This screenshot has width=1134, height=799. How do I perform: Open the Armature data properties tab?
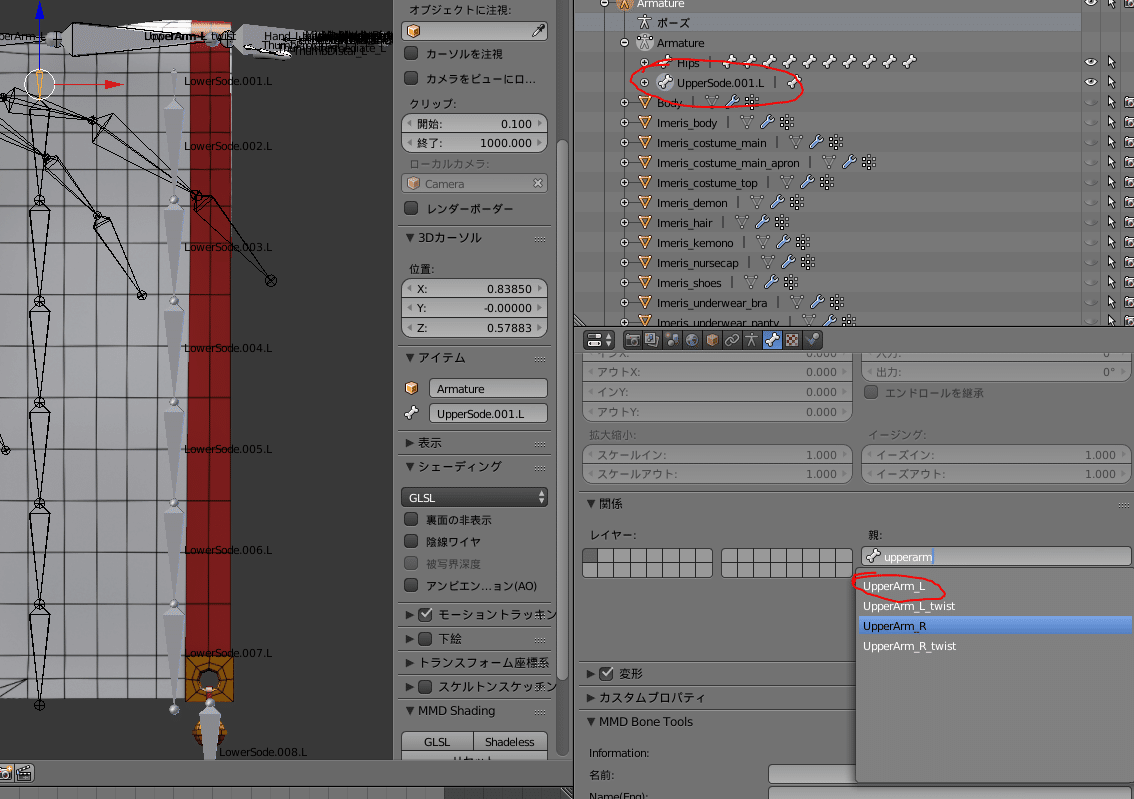point(752,340)
